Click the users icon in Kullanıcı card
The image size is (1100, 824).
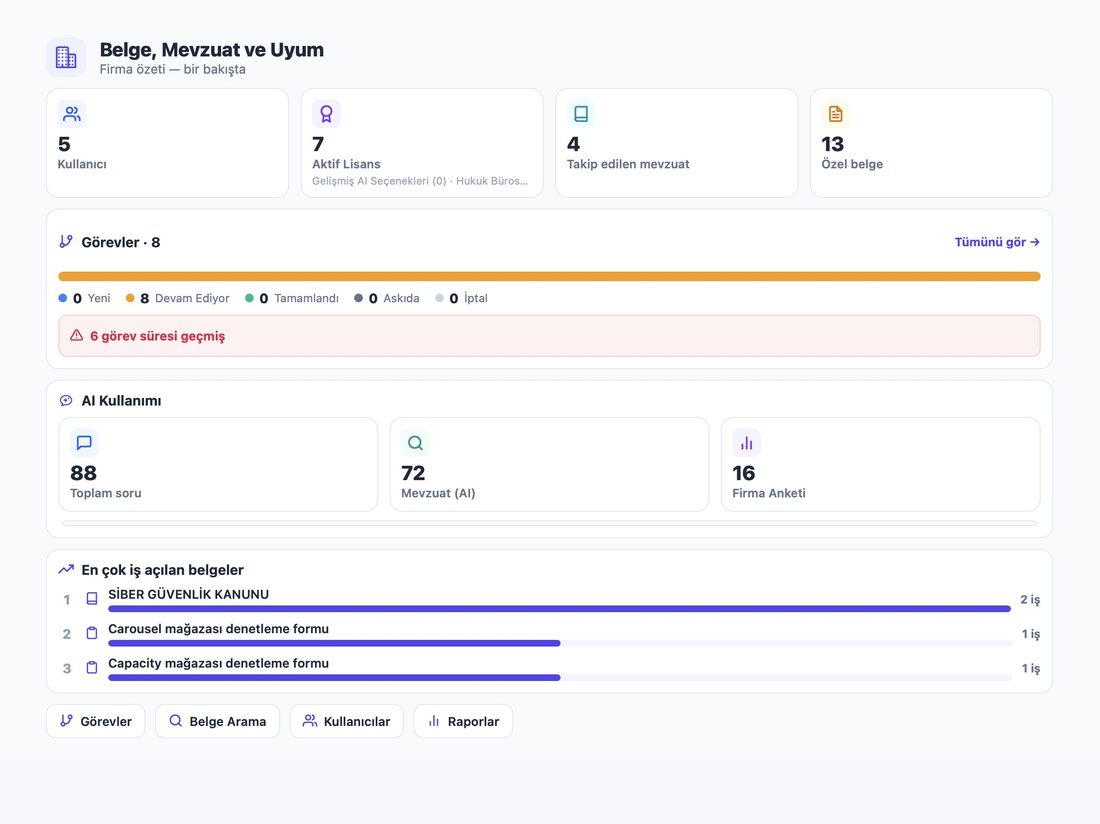[72, 114]
